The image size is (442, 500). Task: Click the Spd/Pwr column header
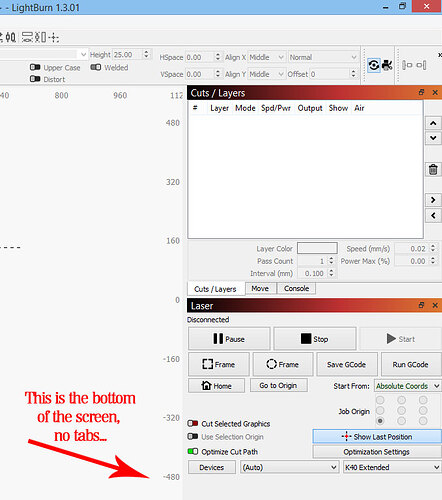point(276,108)
